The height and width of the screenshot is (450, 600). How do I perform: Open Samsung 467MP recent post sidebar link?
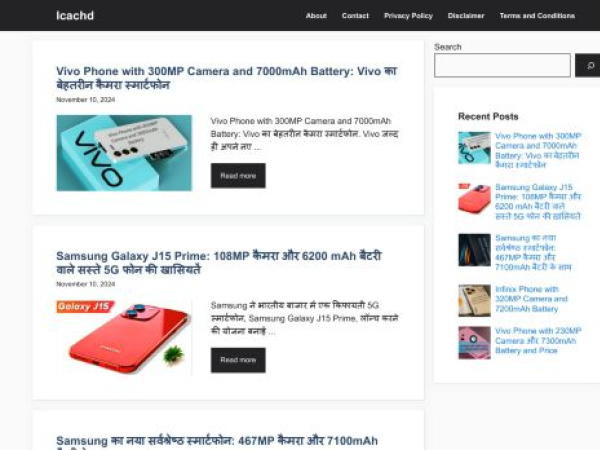point(533,253)
